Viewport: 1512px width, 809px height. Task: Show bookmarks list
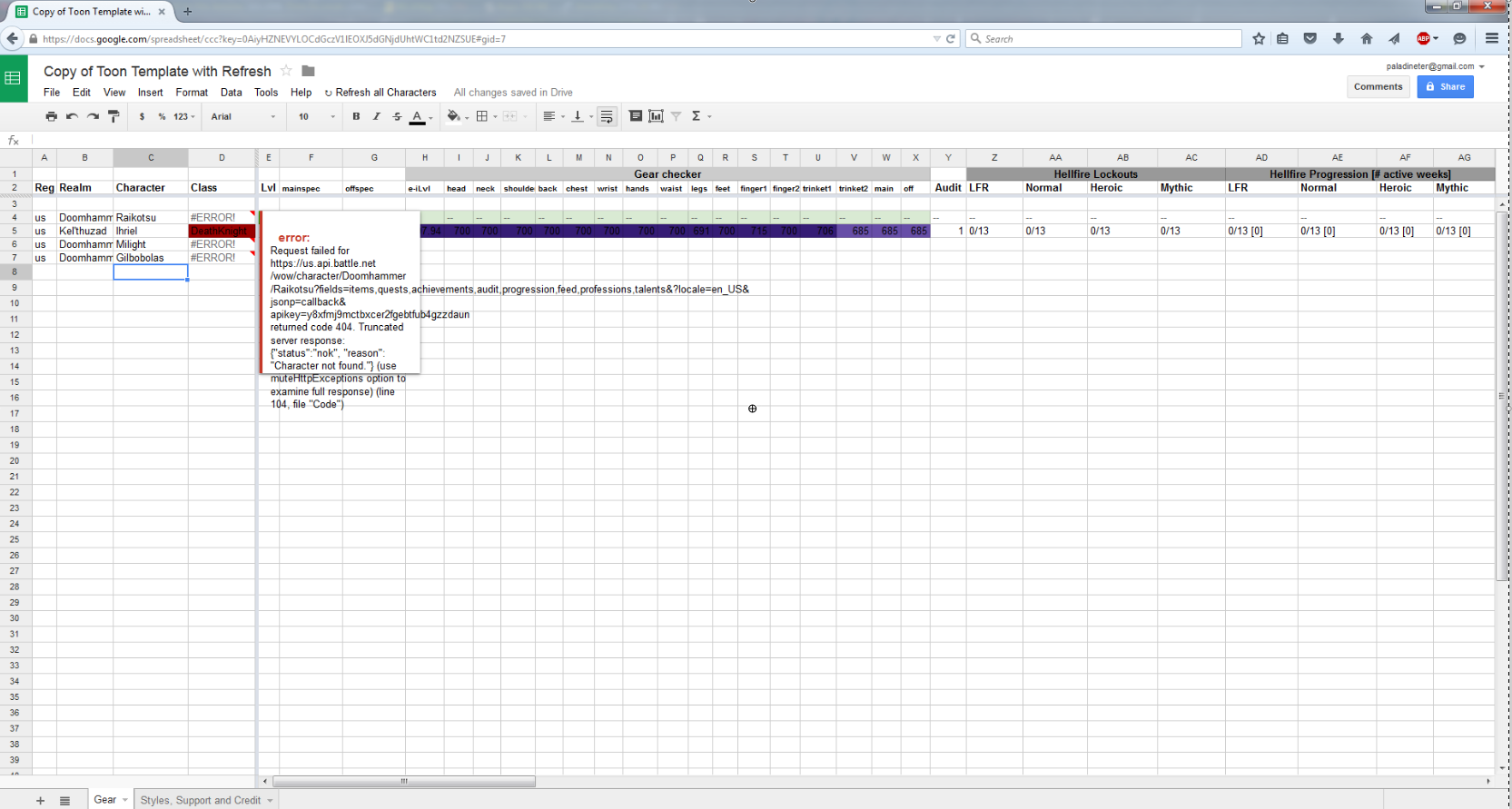click(x=1282, y=39)
